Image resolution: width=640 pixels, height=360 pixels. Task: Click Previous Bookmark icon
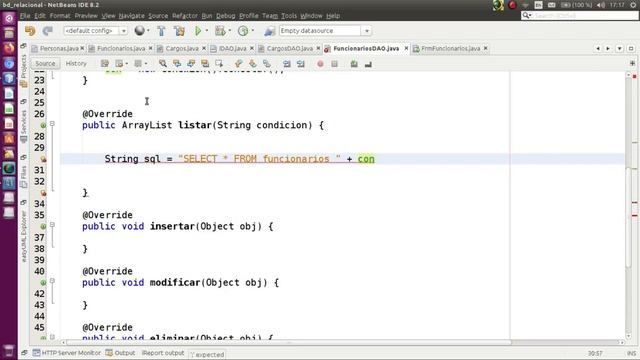click(239, 64)
